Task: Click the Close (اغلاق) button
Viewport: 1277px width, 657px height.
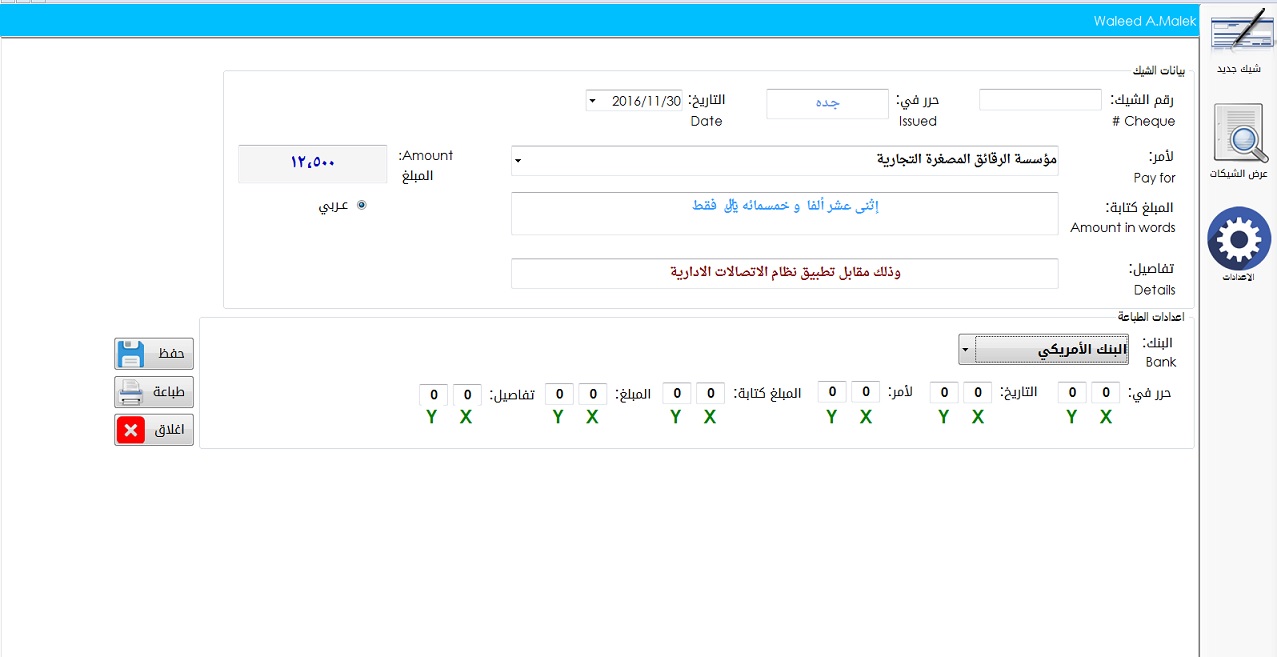Action: click(x=154, y=430)
